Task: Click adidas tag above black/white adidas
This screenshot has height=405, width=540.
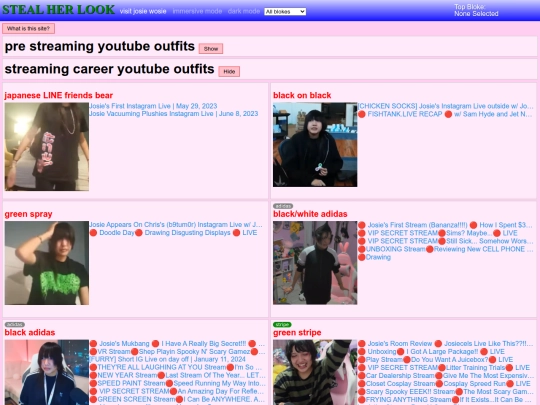Action: point(283,206)
